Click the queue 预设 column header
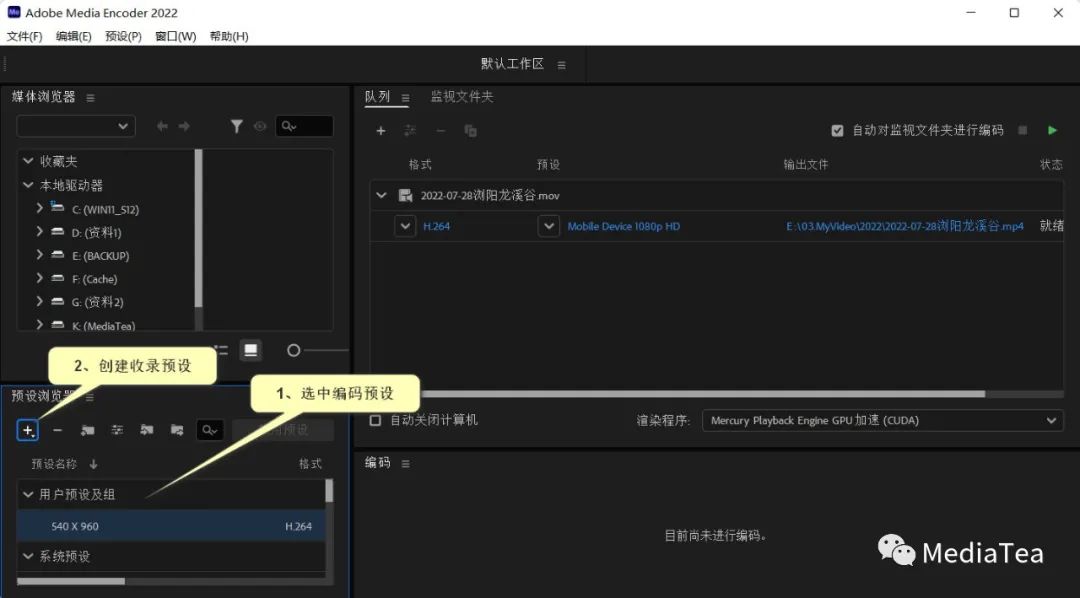Viewport: 1080px width, 598px height. click(548, 165)
